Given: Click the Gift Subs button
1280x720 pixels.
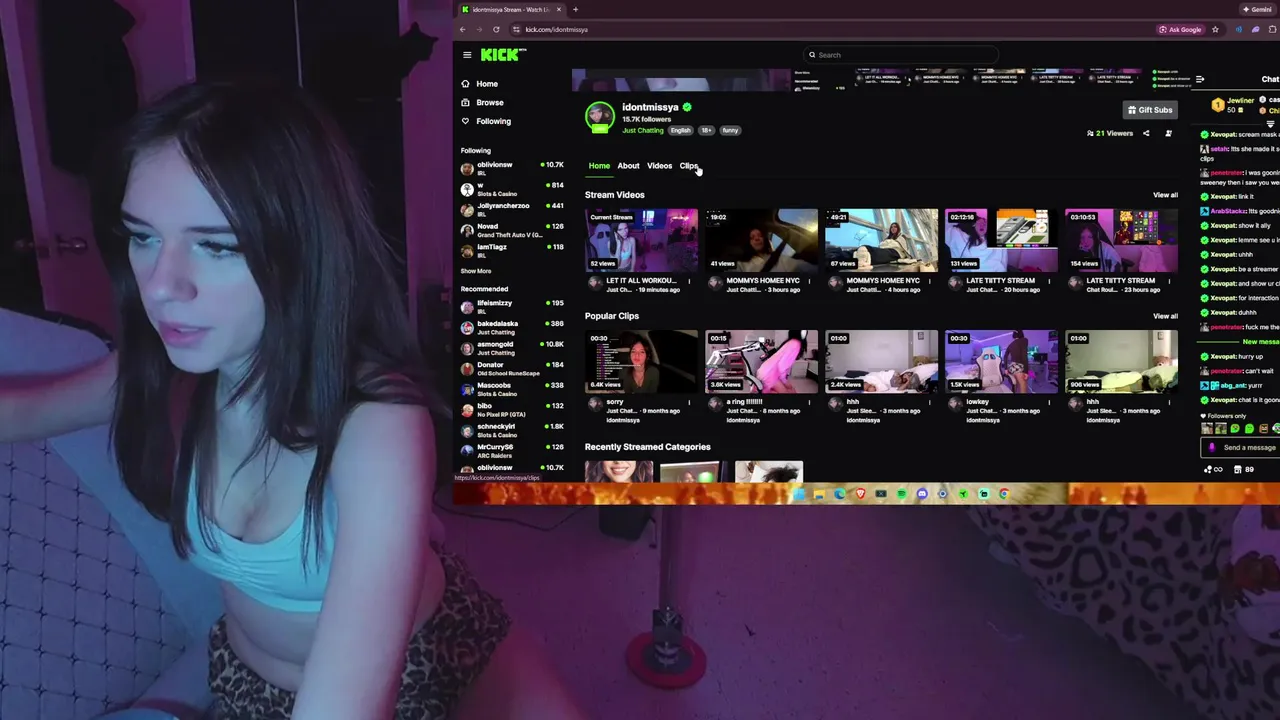Looking at the screenshot, I should point(1150,110).
